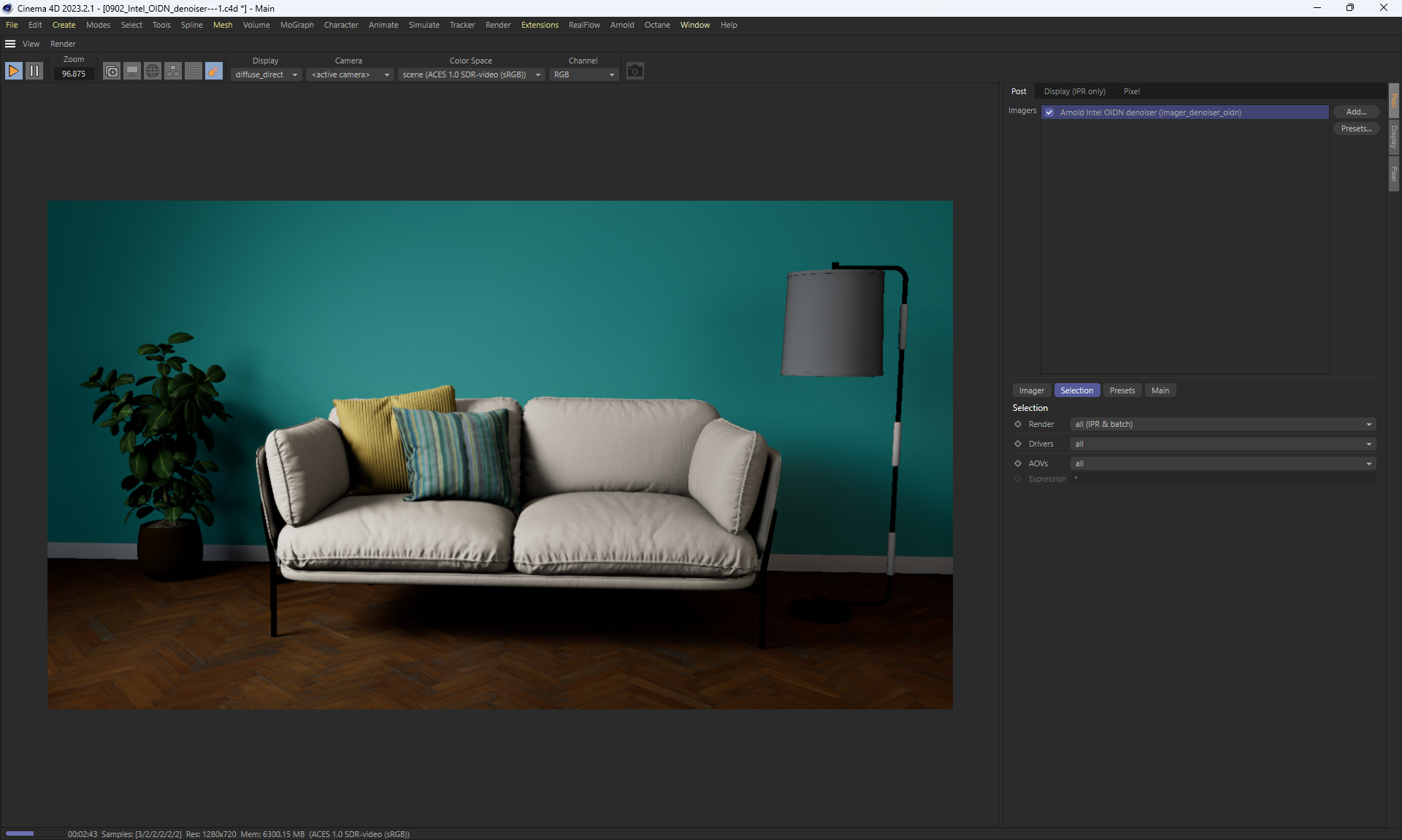The width and height of the screenshot is (1402, 840).
Task: Open the Arnold menu in menu bar
Action: pyautogui.click(x=621, y=25)
